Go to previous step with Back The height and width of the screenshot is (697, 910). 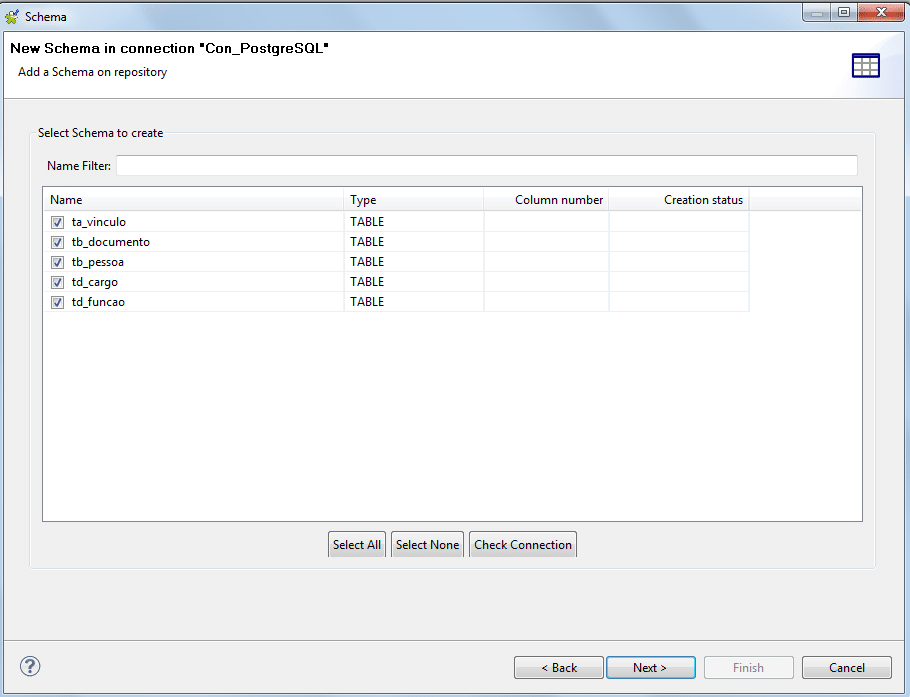(558, 668)
